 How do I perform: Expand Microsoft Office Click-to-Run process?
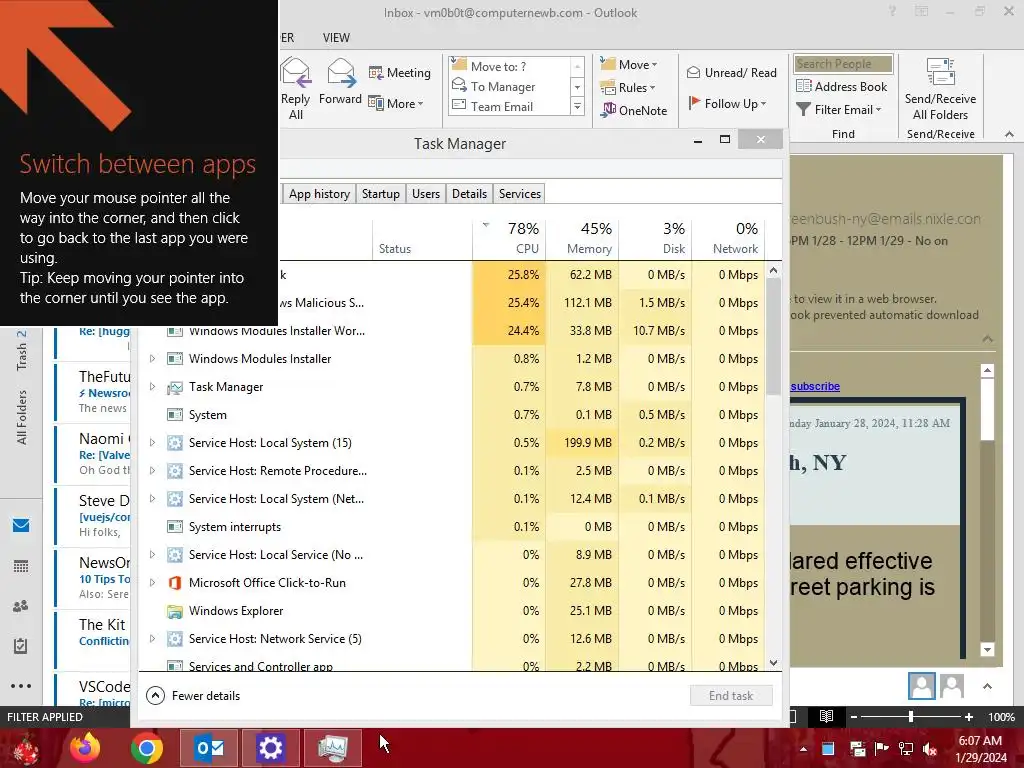point(152,583)
